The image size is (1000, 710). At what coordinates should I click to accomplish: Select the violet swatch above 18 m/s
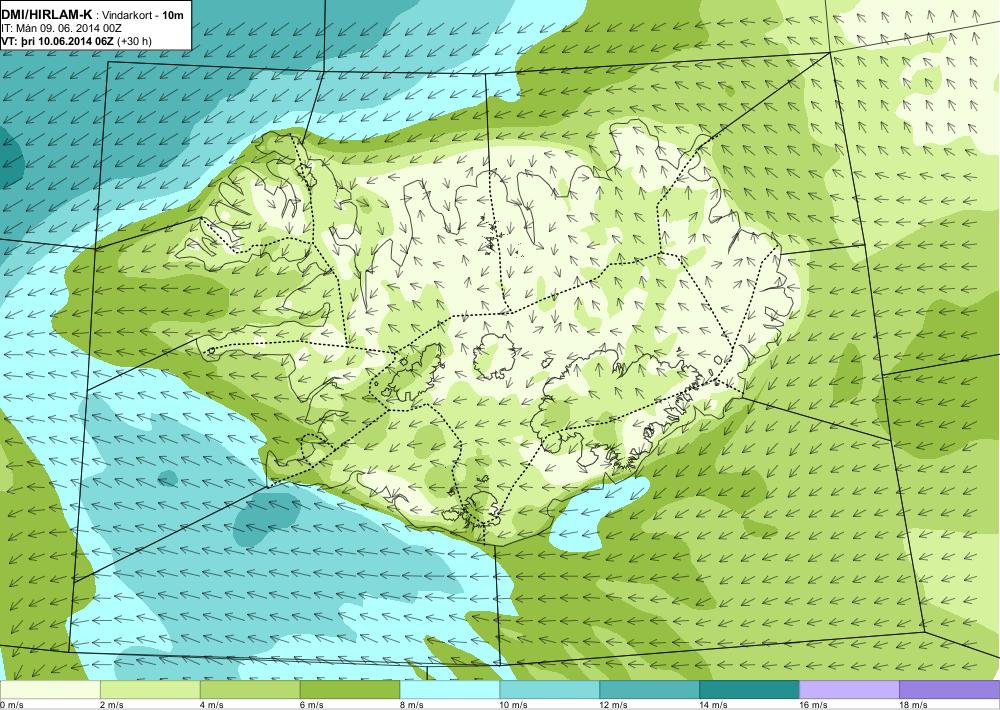(x=949, y=690)
